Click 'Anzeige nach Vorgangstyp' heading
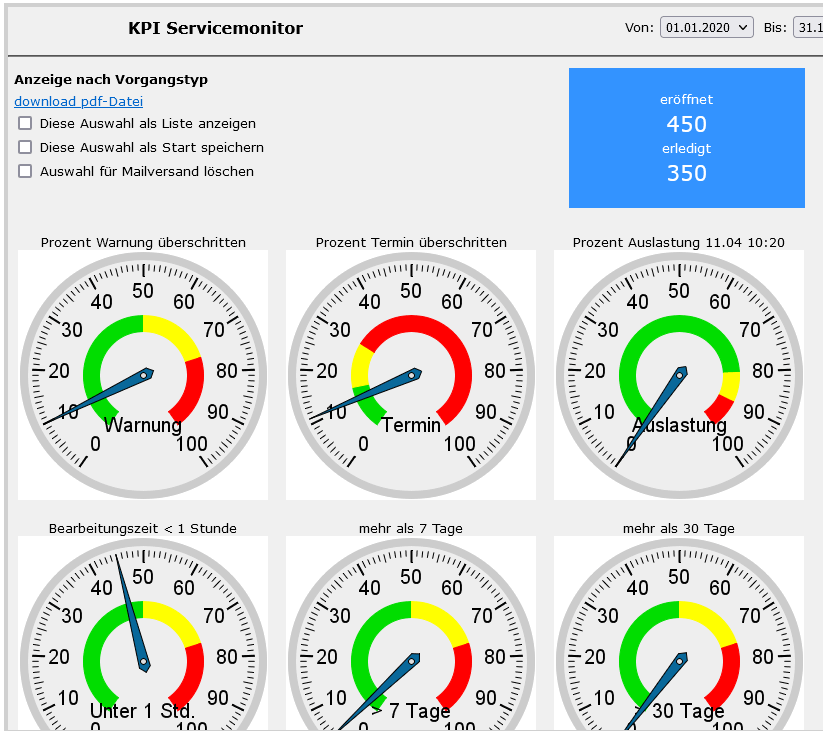The height and width of the screenshot is (731, 823). click(x=111, y=79)
